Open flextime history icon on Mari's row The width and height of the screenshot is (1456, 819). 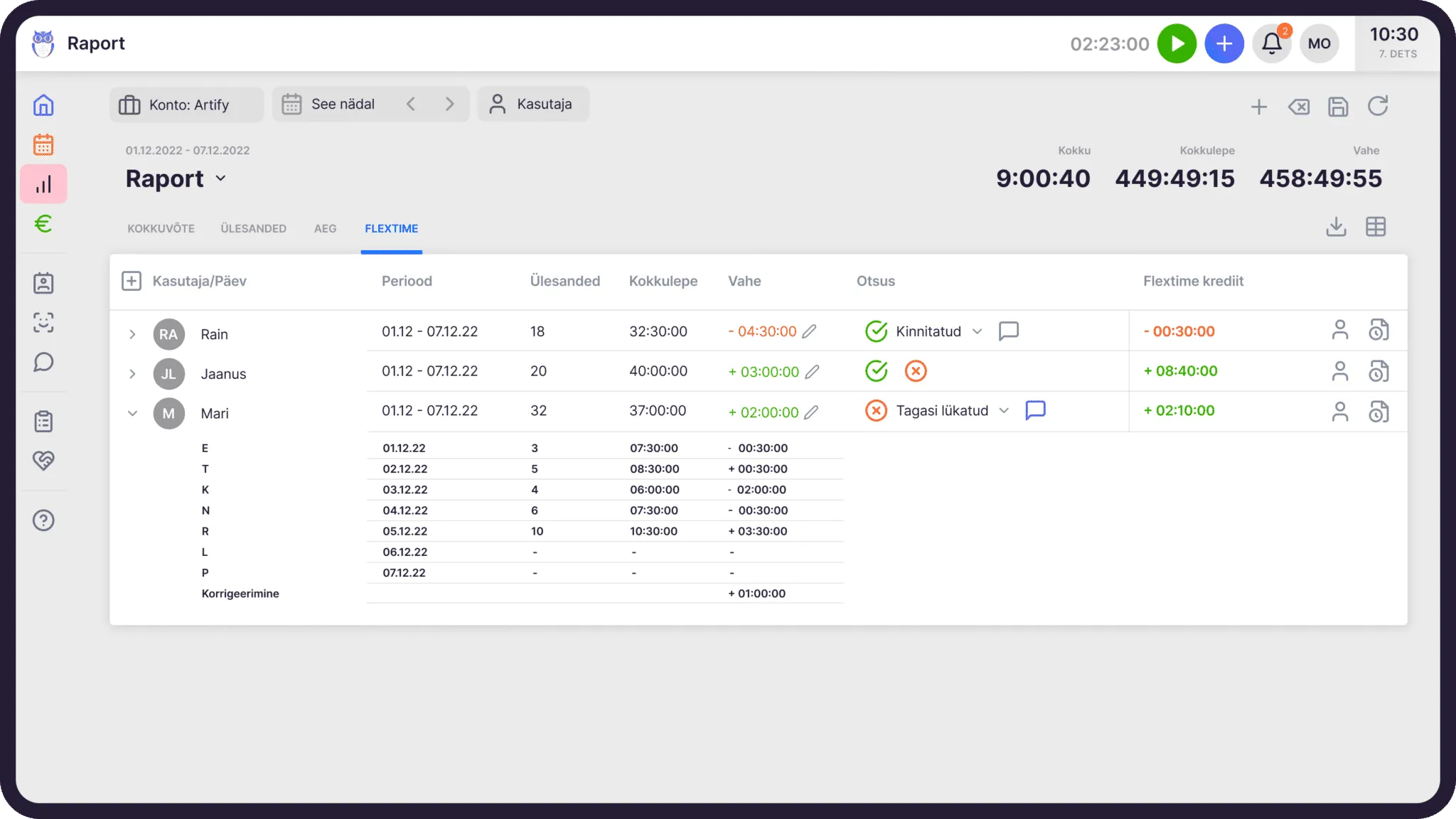pos(1379,412)
